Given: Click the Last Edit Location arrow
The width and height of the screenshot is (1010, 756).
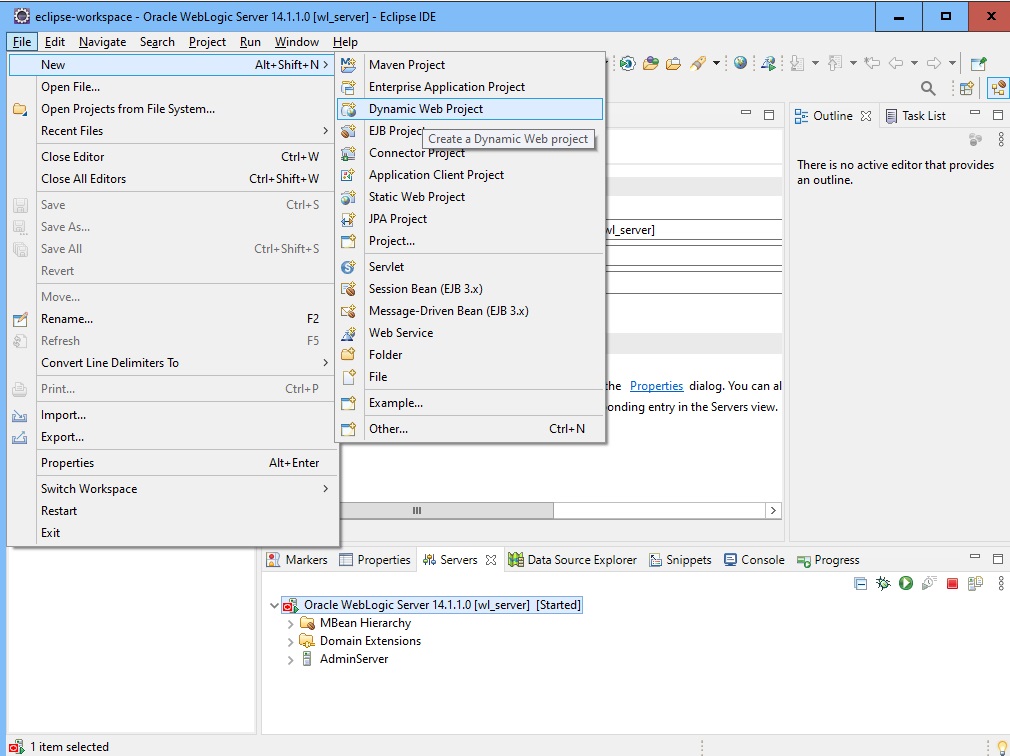Looking at the screenshot, I should 872,63.
